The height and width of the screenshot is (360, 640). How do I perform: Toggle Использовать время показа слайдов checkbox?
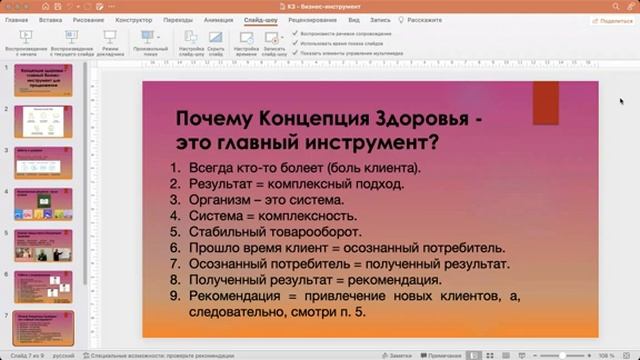tap(295, 43)
